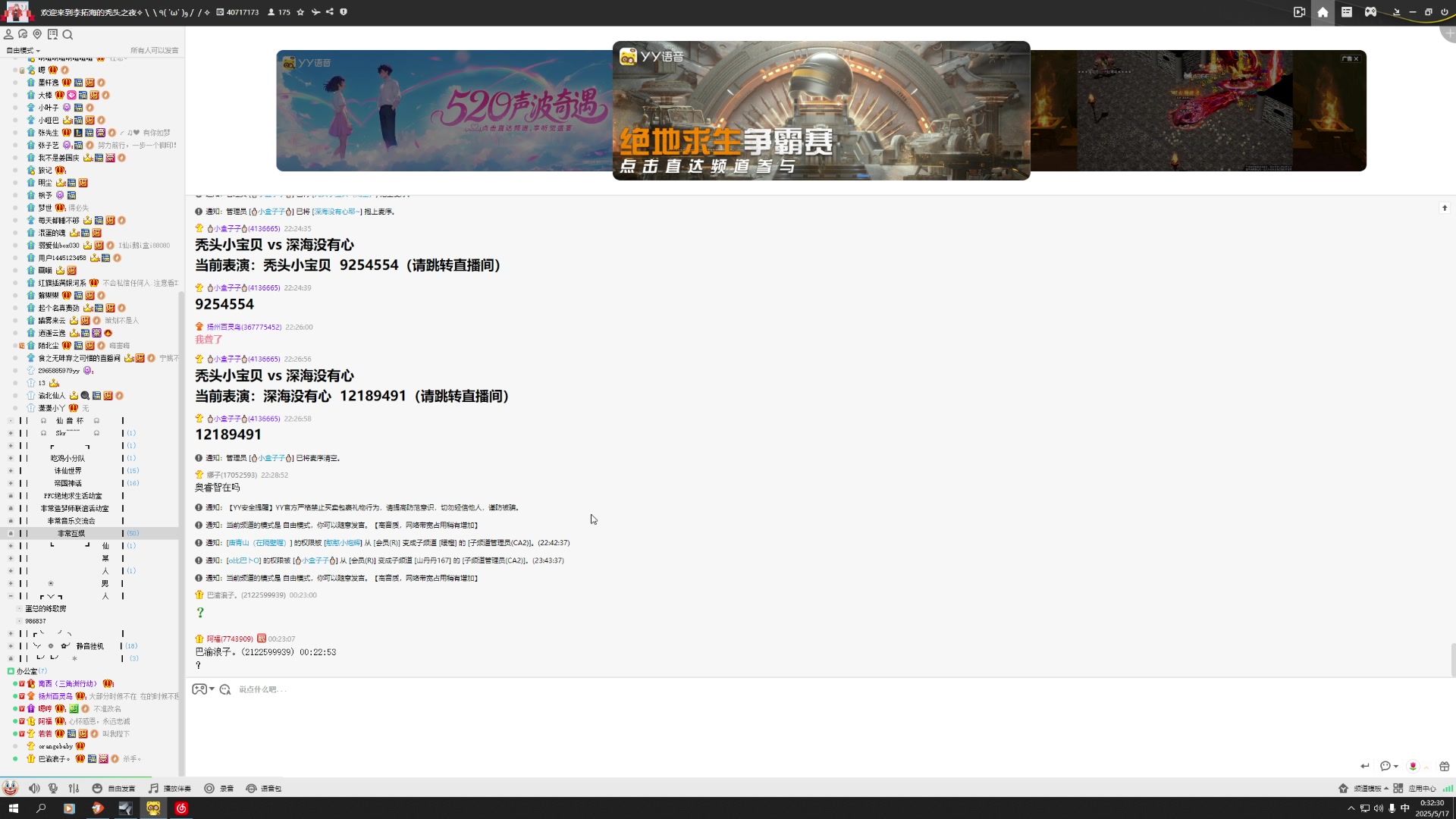Click the location pin icon above member list
This screenshot has width=1456, height=819.
point(37,34)
